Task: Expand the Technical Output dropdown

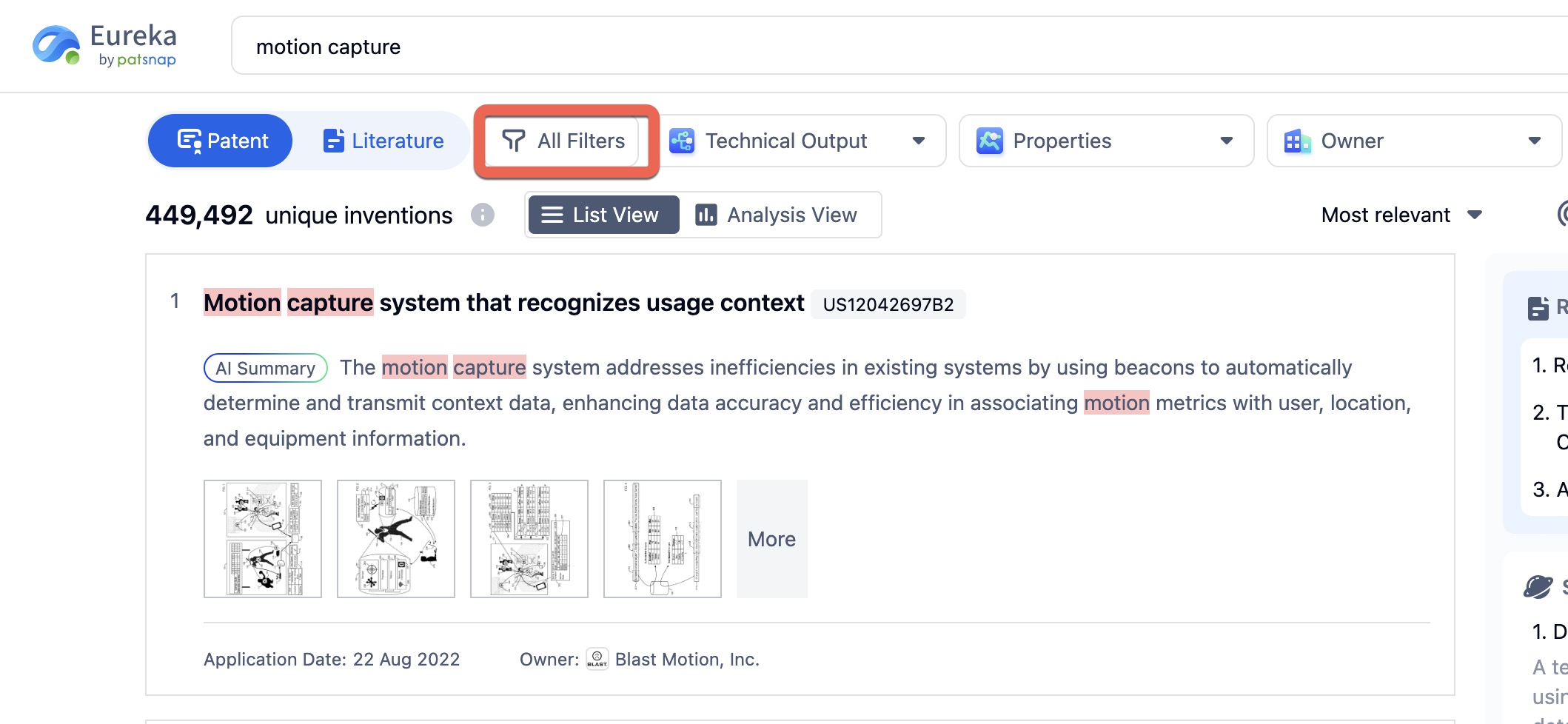Action: coord(919,141)
